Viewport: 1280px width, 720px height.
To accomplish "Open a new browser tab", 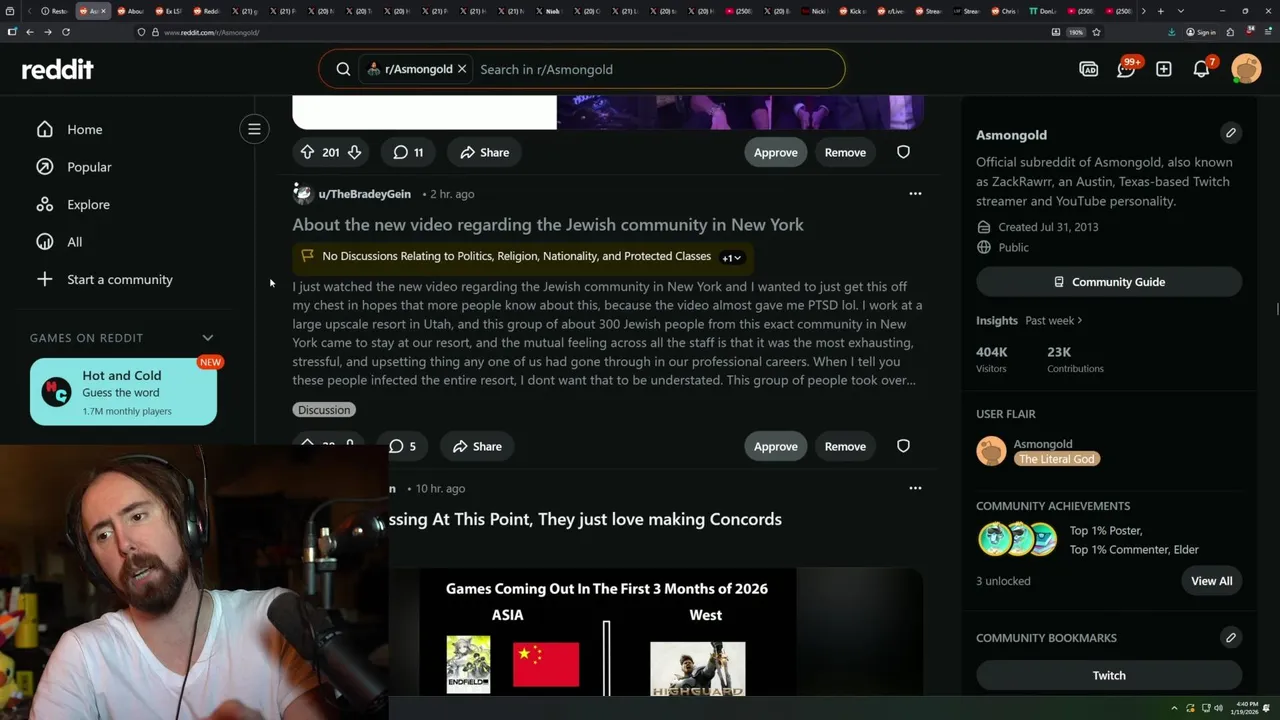I will pyautogui.click(x=1160, y=11).
